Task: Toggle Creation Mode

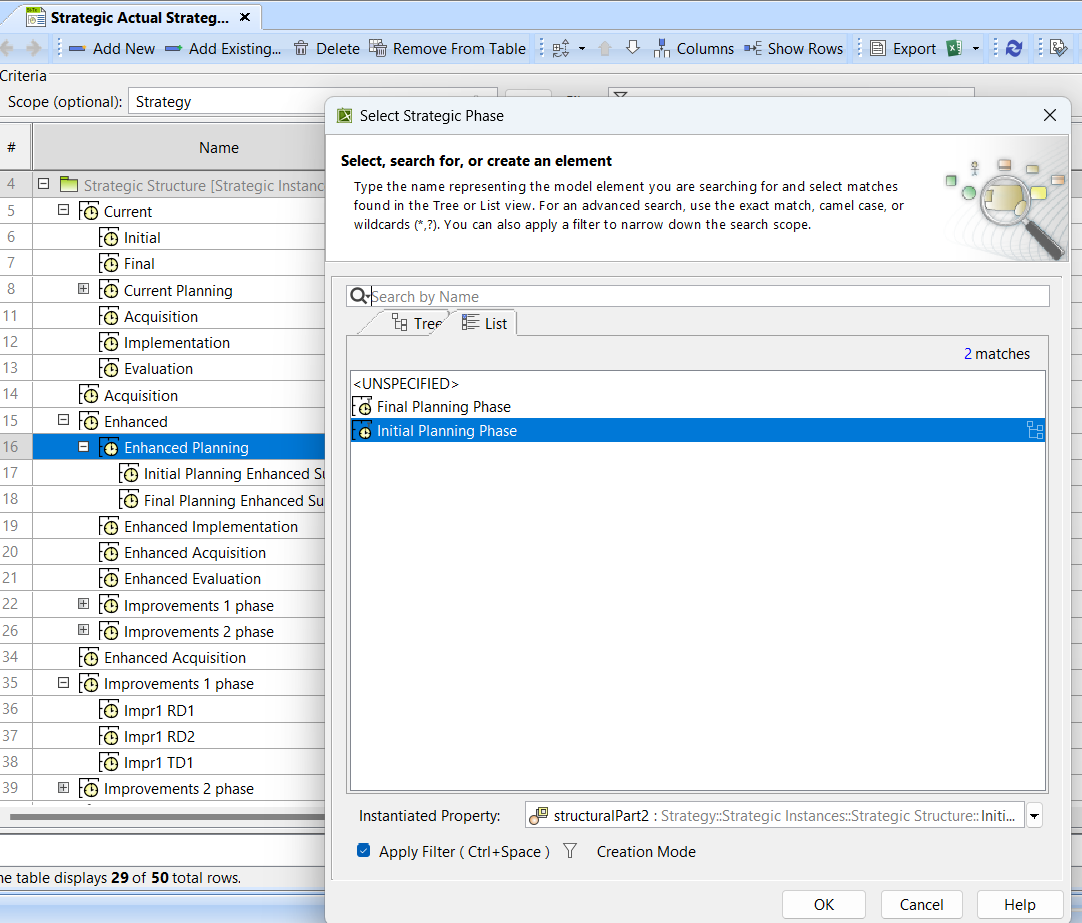Action: (x=646, y=852)
